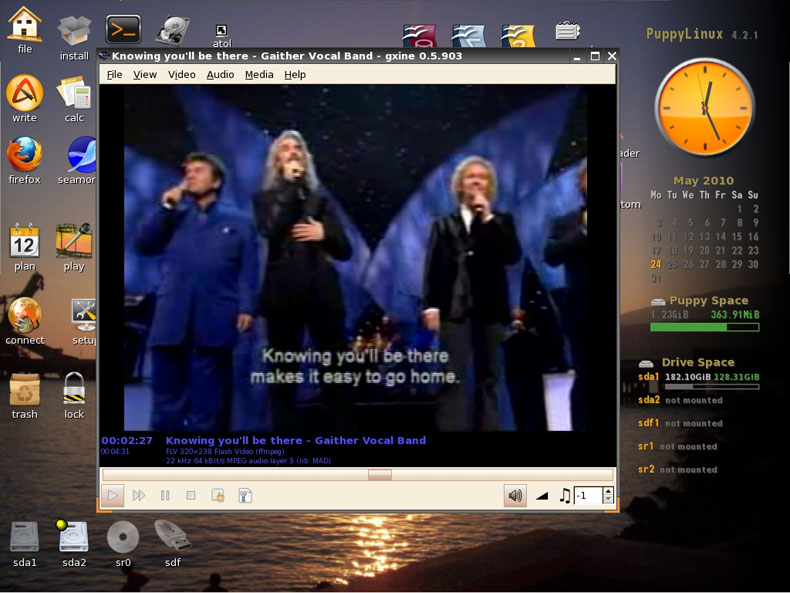Decrease the audio channel spinner value
This screenshot has width=790, height=593.
pos(608,500)
